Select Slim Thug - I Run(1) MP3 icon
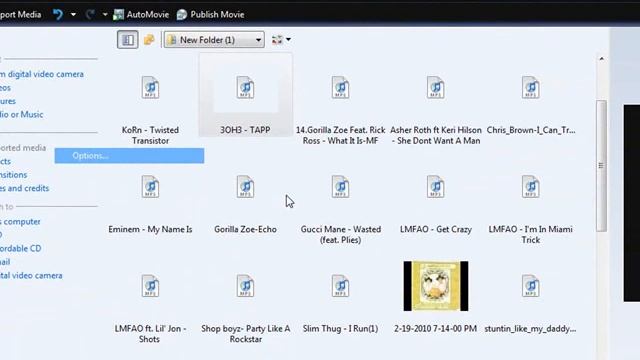This screenshot has width=640, height=360. [x=340, y=286]
